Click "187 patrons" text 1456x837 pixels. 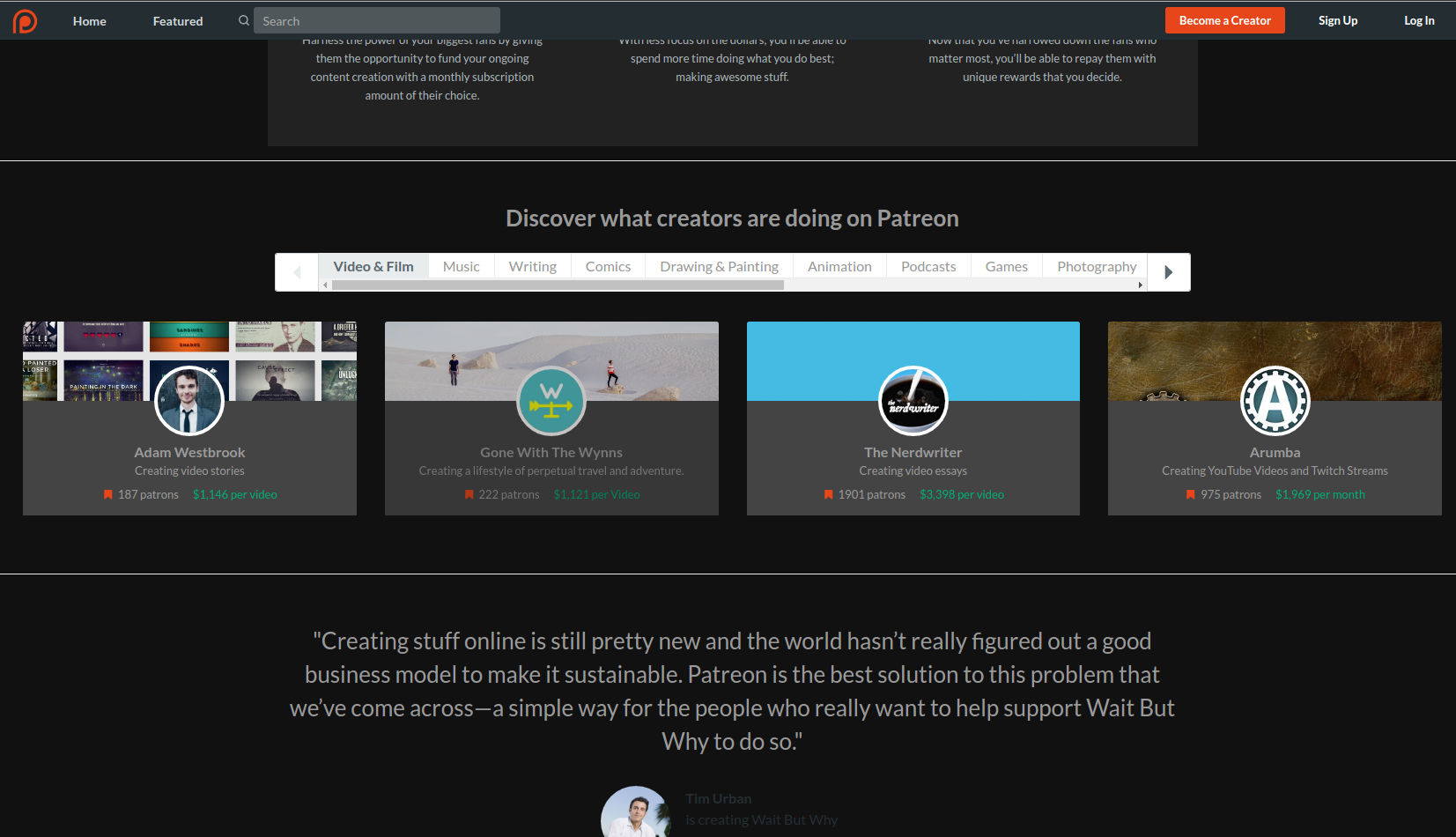(149, 495)
